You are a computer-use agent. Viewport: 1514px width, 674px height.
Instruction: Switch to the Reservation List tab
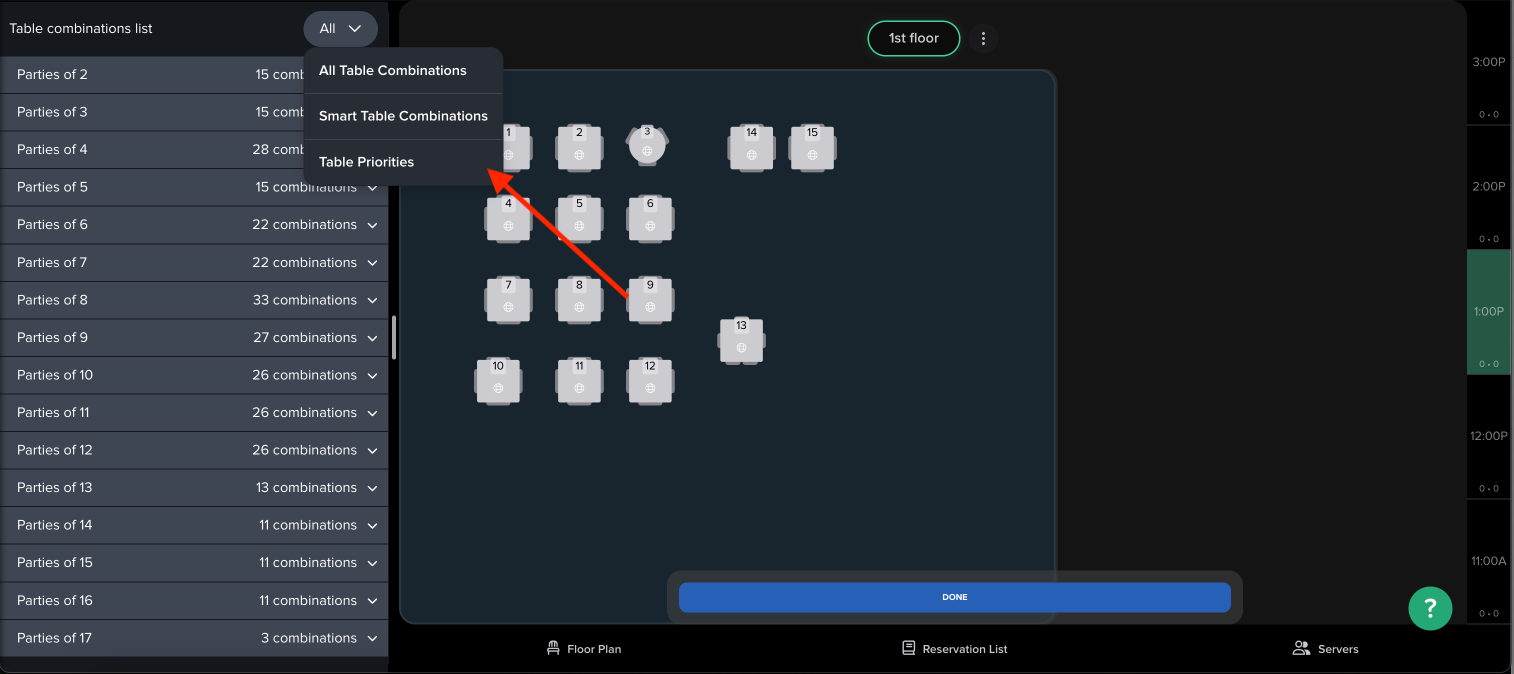[954, 649]
